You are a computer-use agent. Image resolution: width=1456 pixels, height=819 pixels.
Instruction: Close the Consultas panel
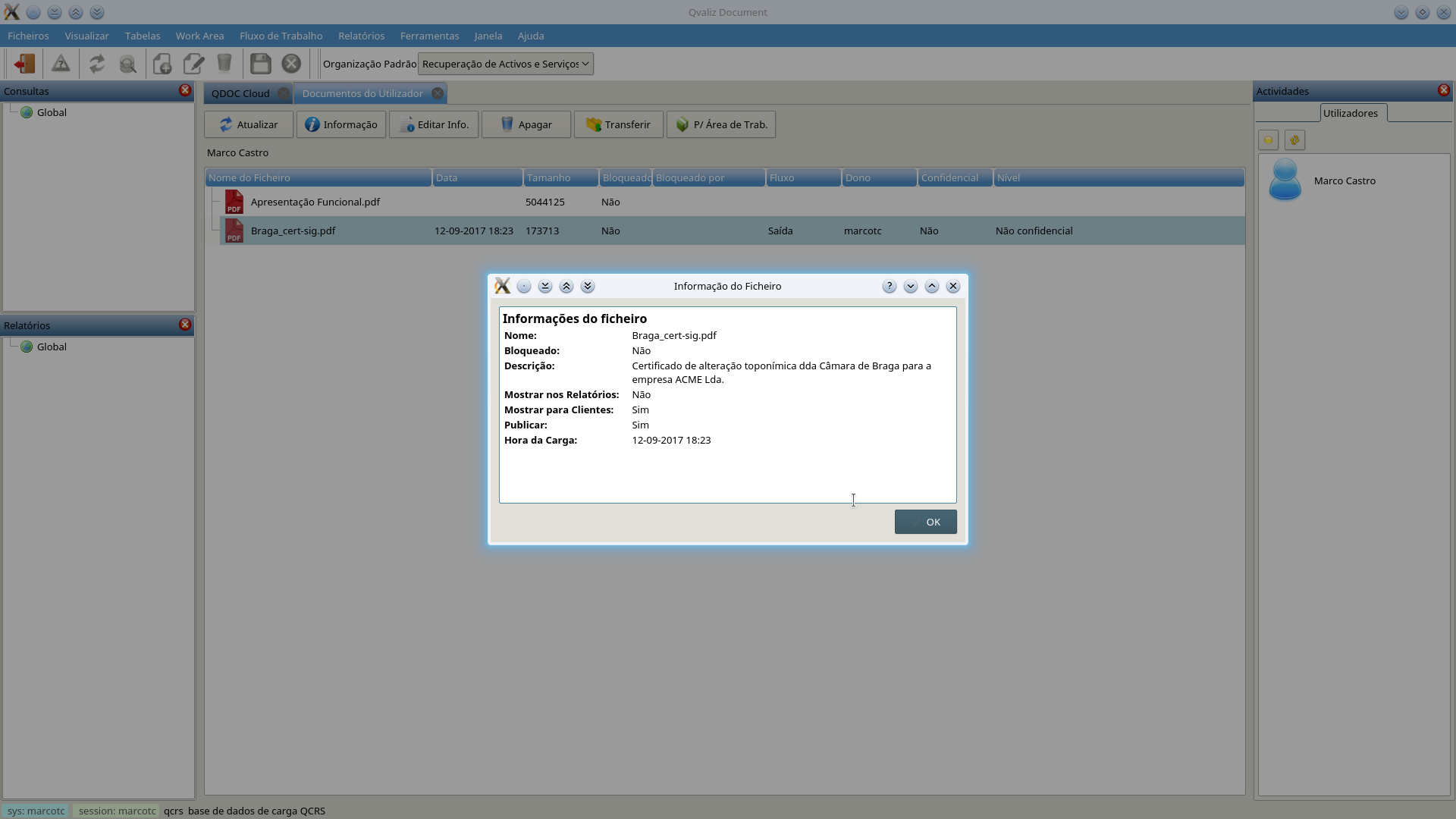click(x=184, y=90)
